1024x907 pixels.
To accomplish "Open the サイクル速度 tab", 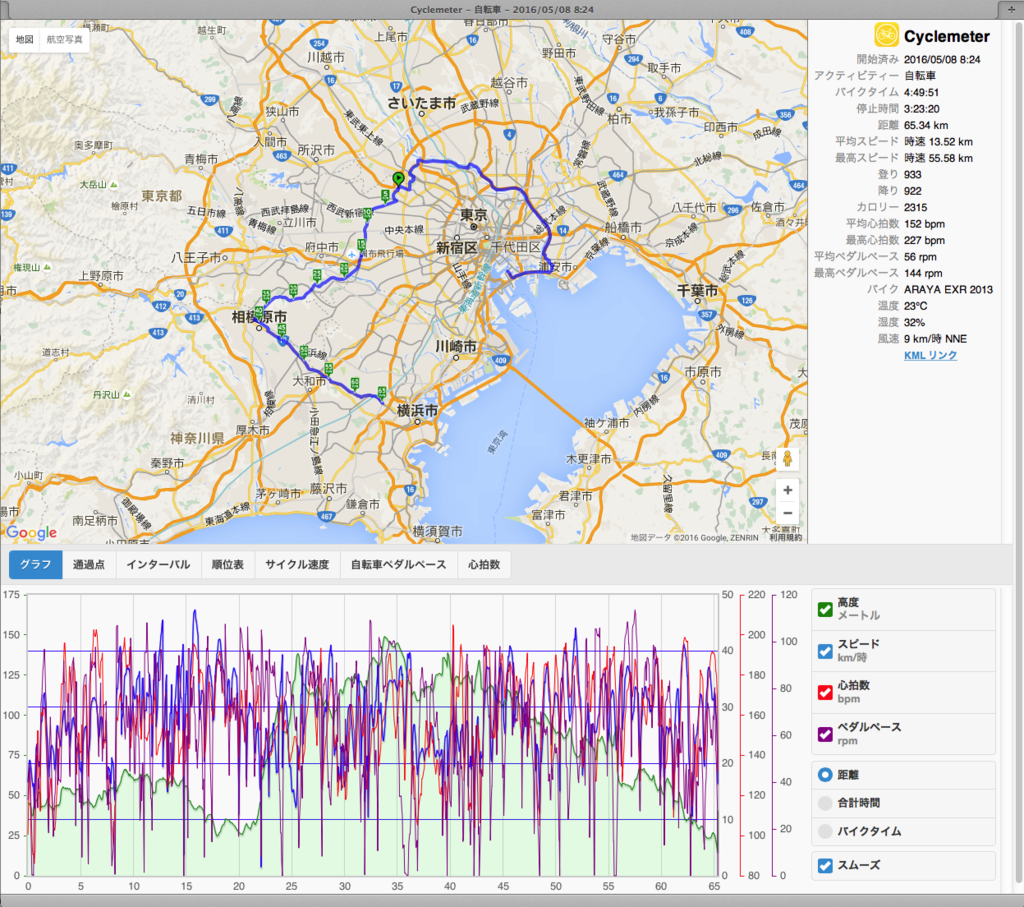I will 297,564.
